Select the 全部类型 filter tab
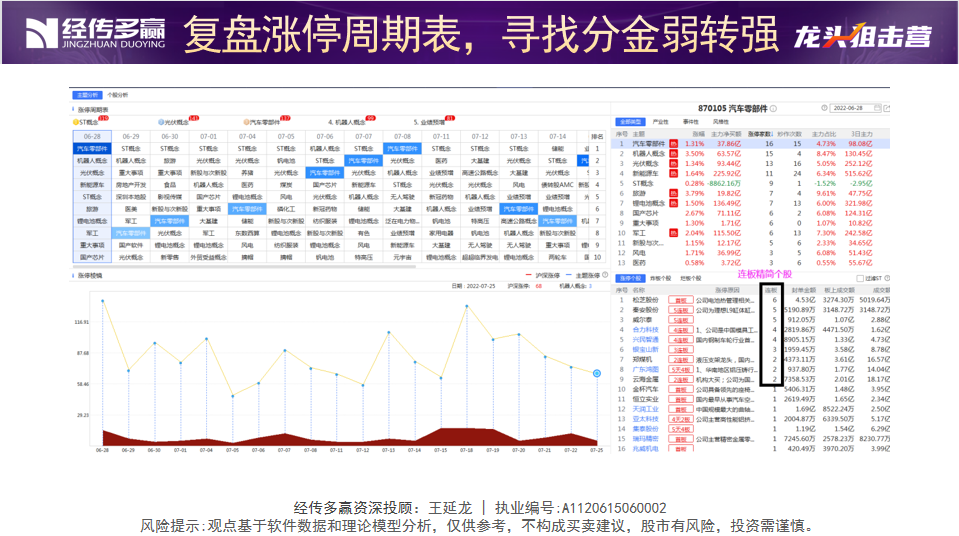959x536 pixels. pyautogui.click(x=629, y=122)
